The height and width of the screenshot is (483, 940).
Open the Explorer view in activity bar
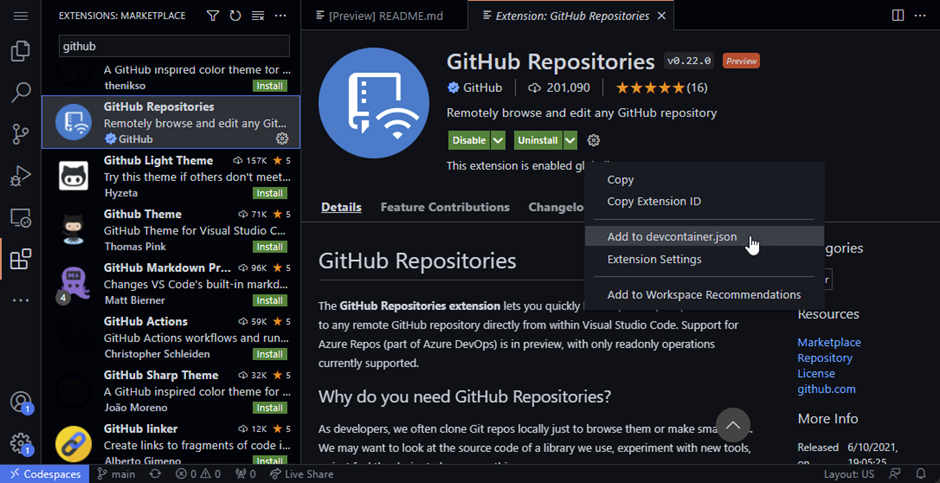tap(20, 51)
